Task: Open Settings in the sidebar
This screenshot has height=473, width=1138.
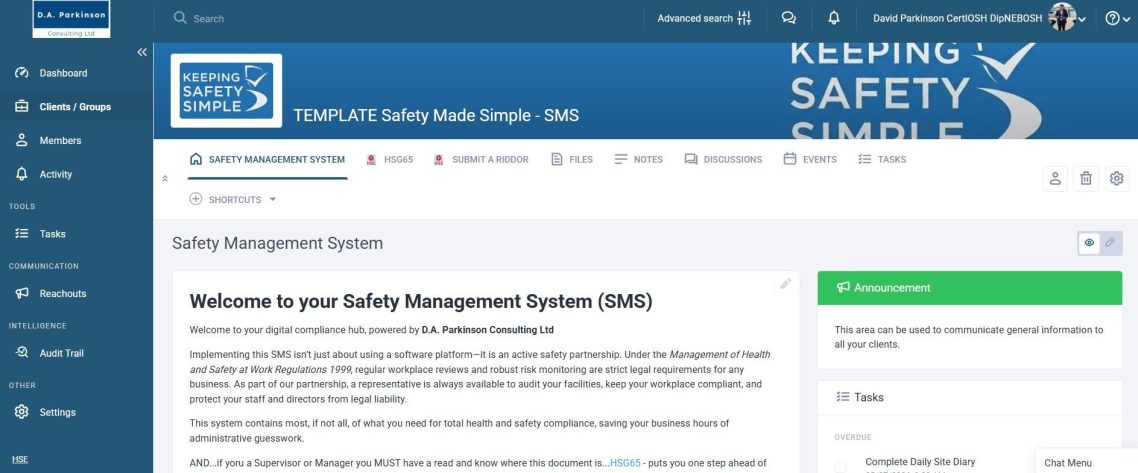Action: click(57, 412)
